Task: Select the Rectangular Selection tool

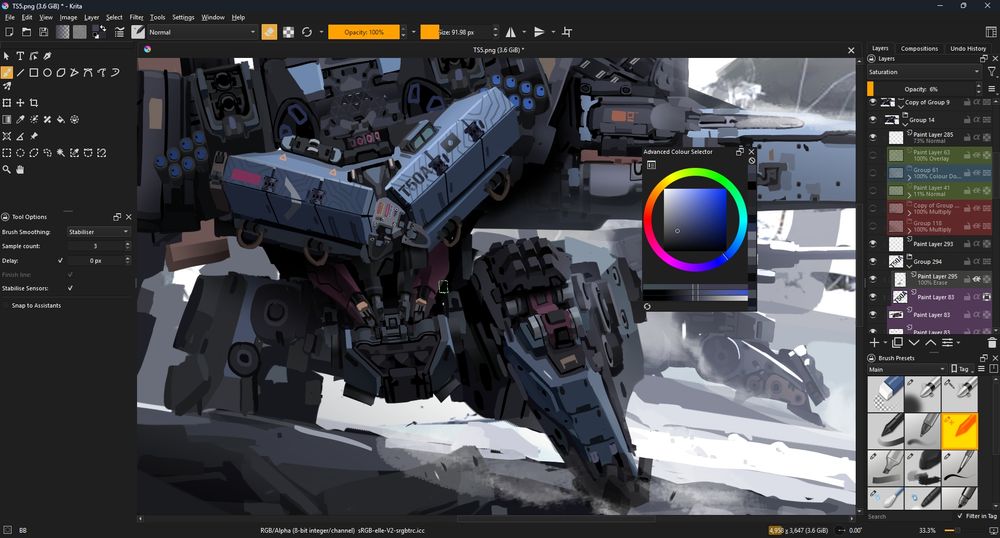Action: point(6,153)
